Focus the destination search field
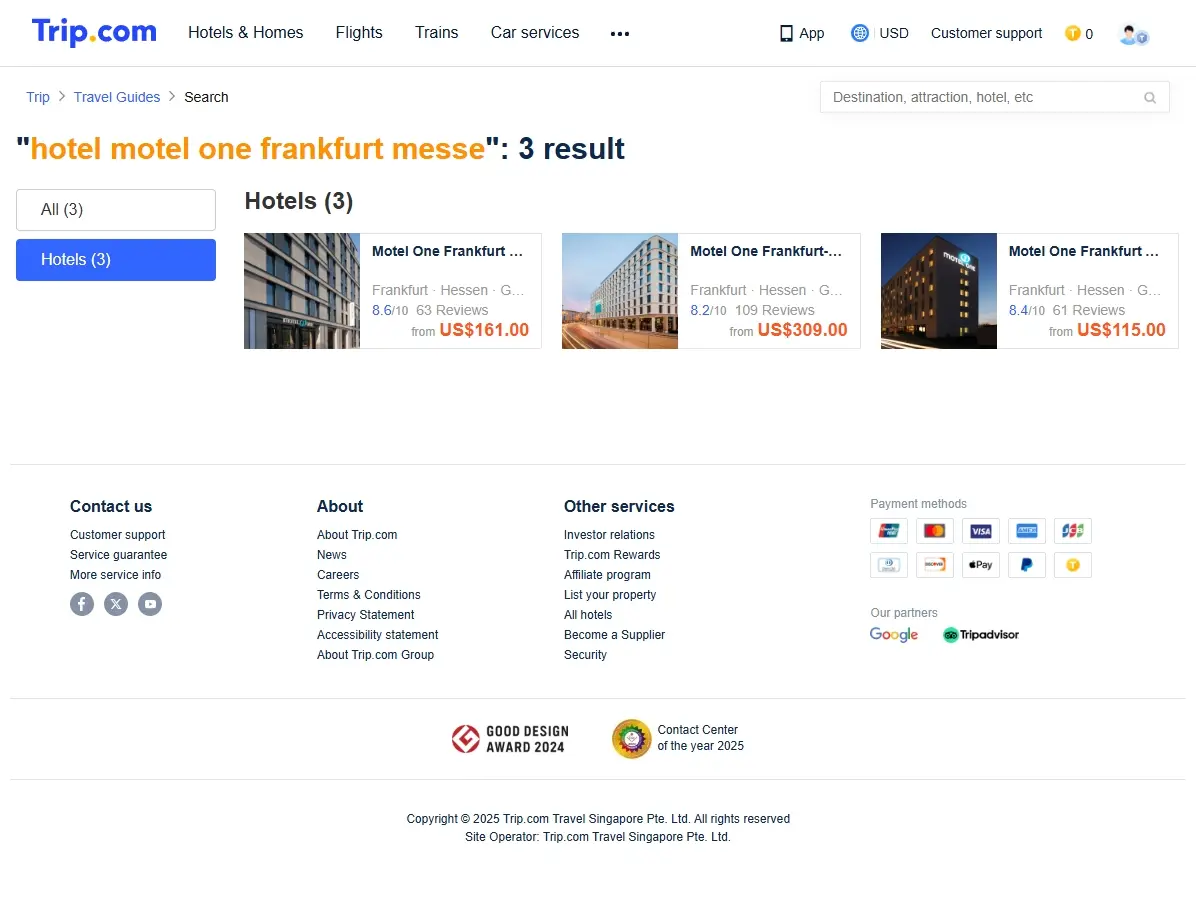The width and height of the screenshot is (1196, 921). pos(995,98)
